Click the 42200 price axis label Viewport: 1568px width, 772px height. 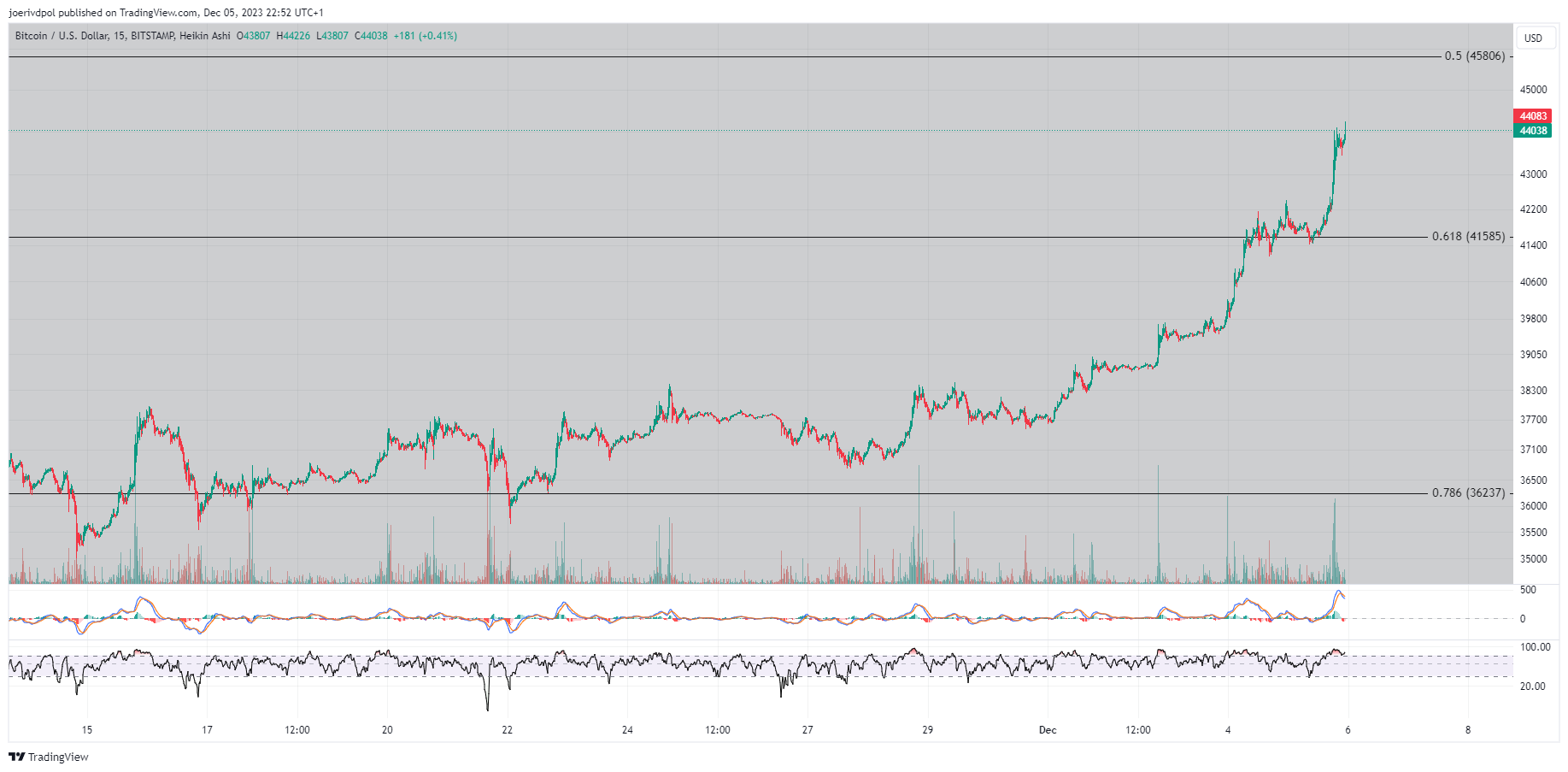click(1533, 209)
